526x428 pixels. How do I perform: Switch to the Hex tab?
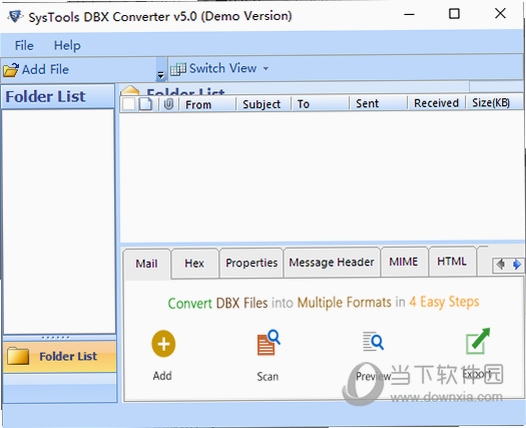(x=194, y=263)
